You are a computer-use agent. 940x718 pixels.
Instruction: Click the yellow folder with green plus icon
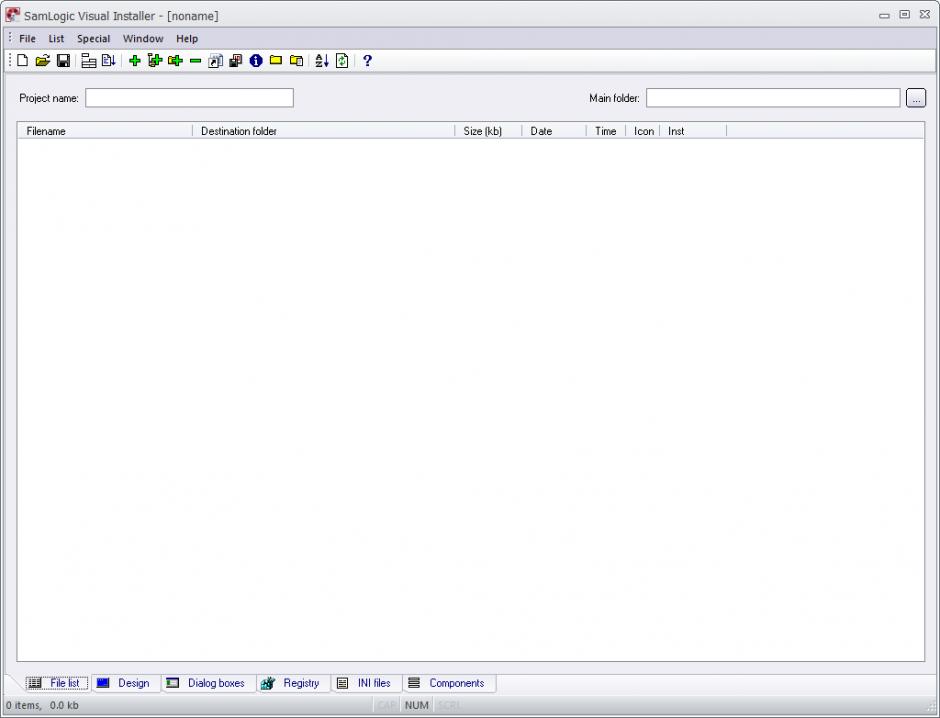coord(175,61)
